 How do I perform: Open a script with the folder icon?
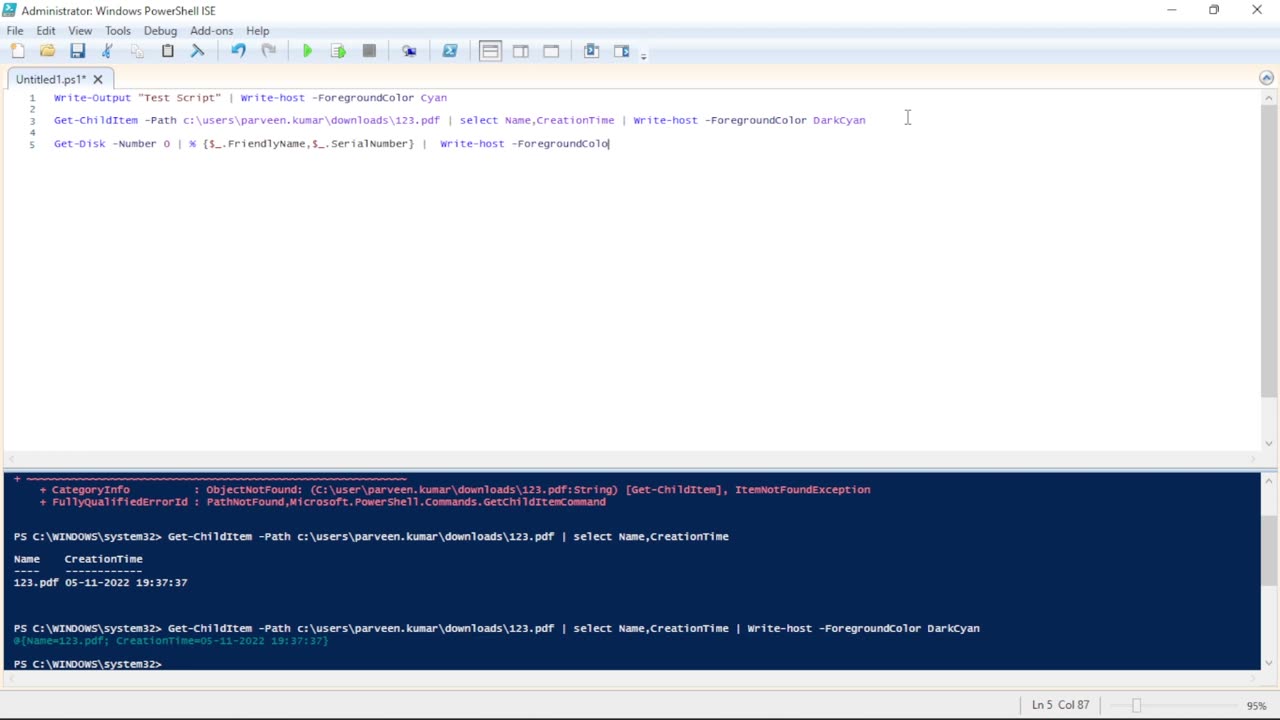pyautogui.click(x=47, y=51)
